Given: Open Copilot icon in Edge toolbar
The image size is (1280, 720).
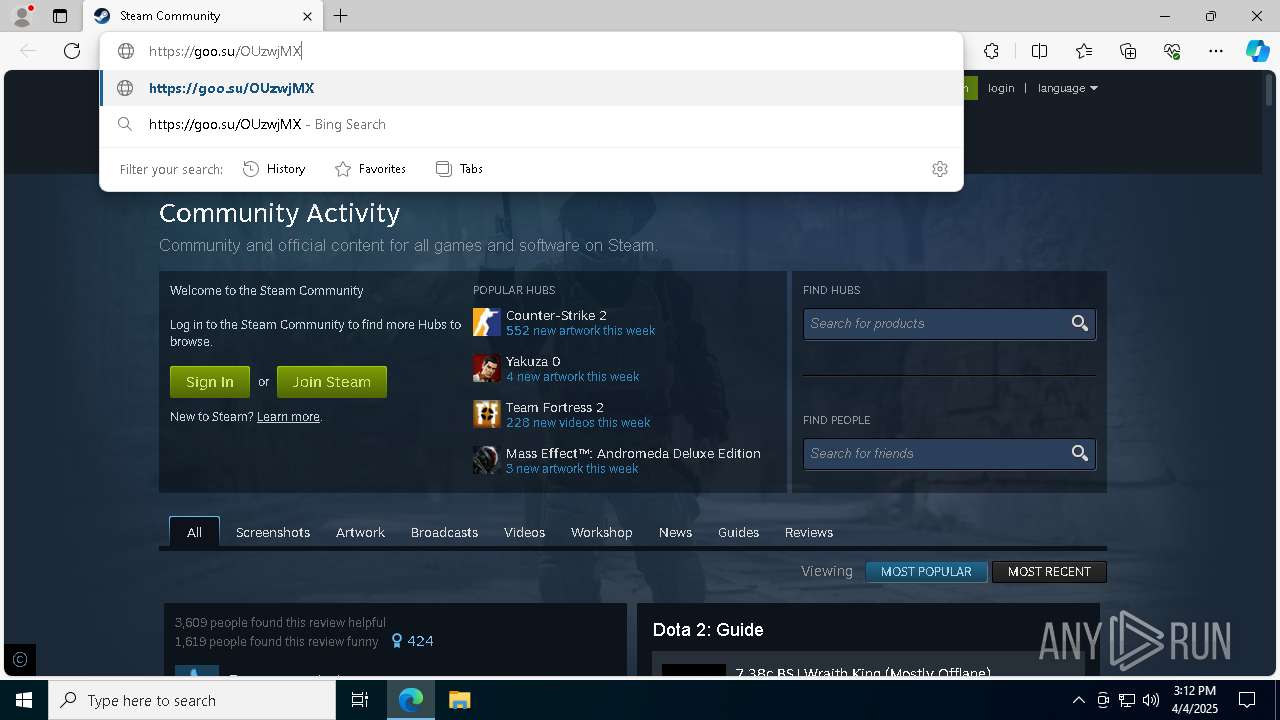Looking at the screenshot, I should (x=1257, y=51).
